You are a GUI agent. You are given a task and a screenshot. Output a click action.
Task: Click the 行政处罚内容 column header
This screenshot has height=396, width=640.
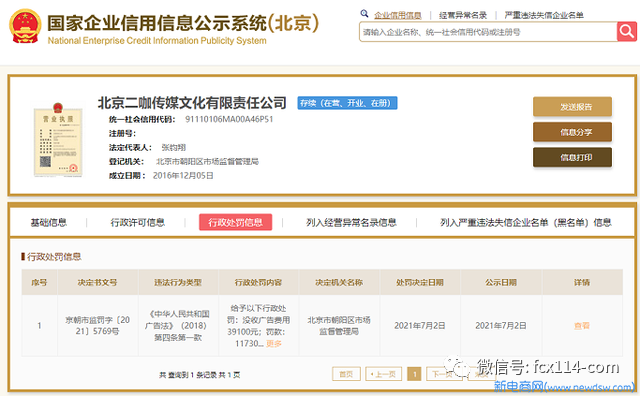(x=258, y=283)
